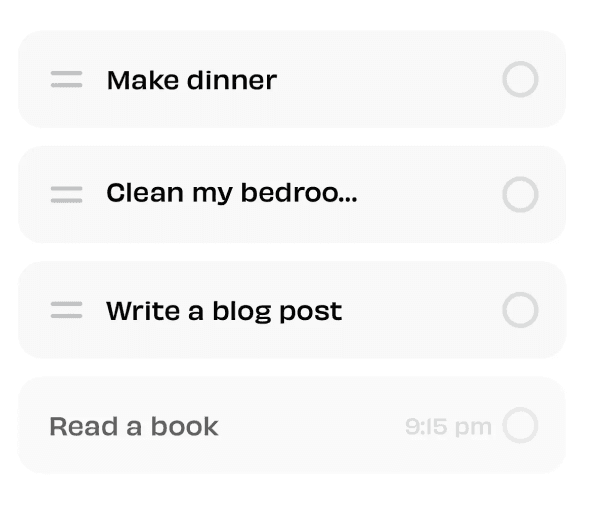Open the Write a blog post title text

click(224, 311)
